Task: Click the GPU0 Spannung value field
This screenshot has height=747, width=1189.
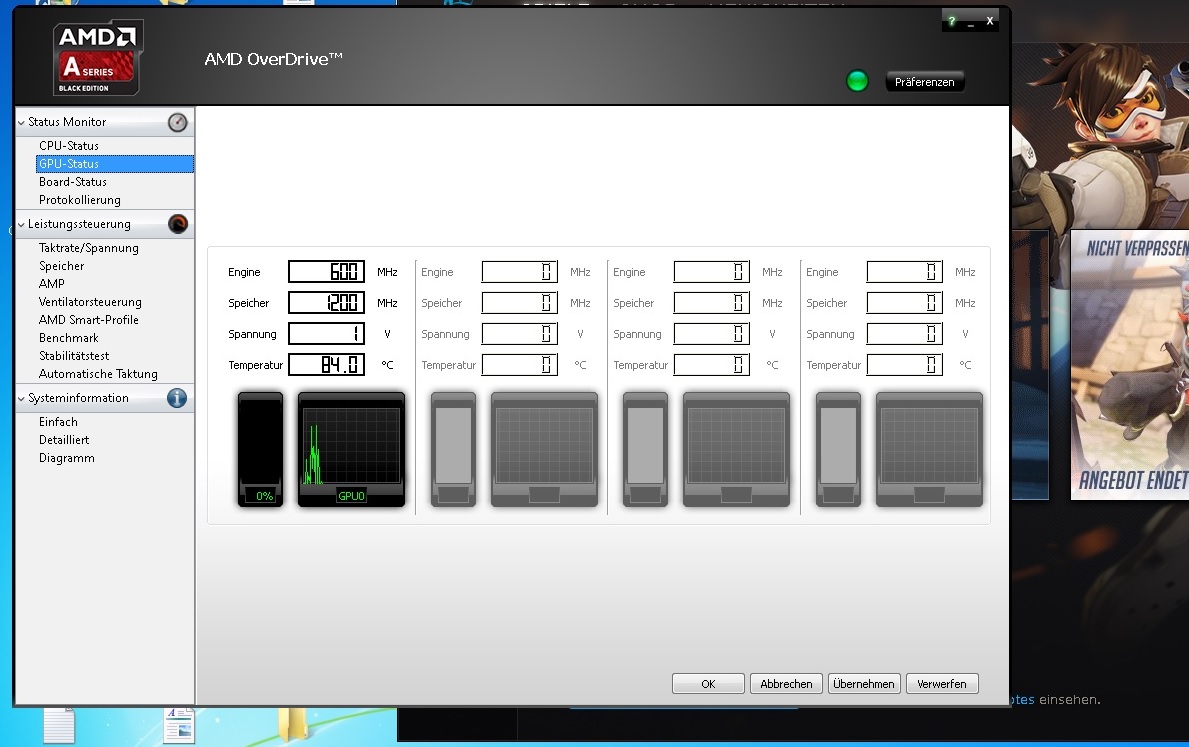Action: tap(326, 334)
